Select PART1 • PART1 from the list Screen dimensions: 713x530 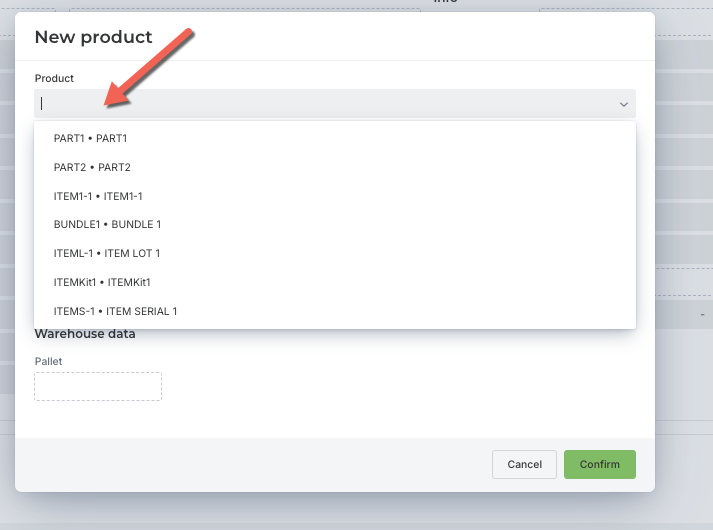pos(335,138)
